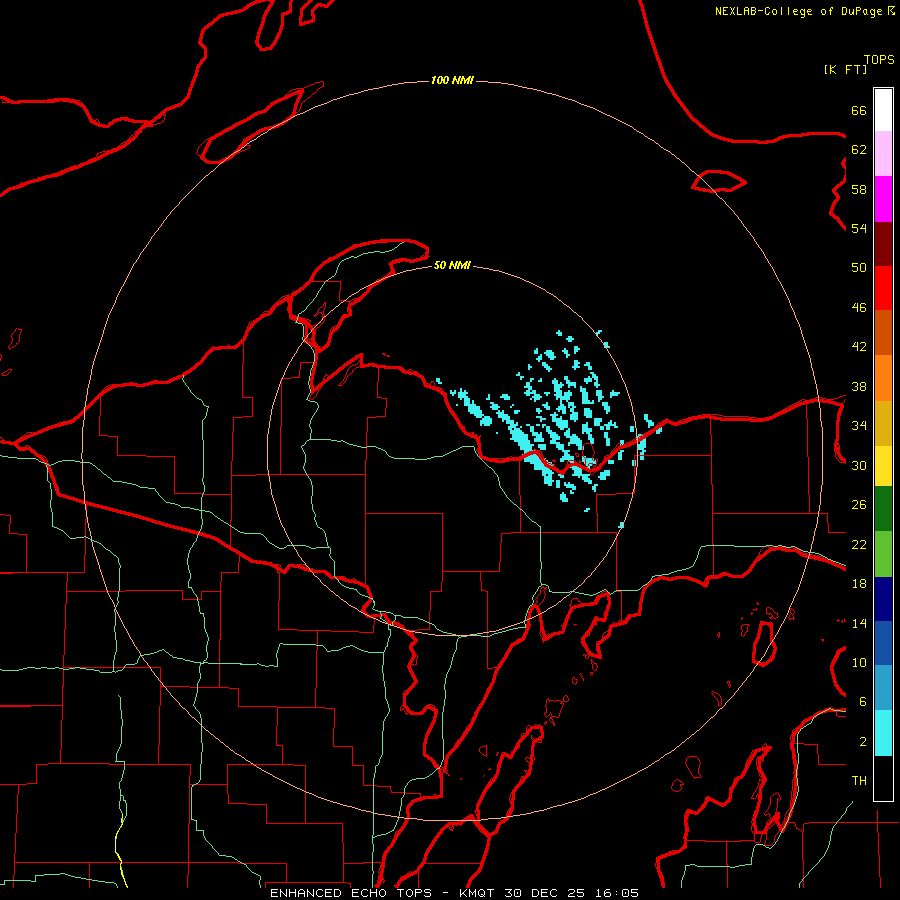This screenshot has width=900, height=900.
Task: Click the "2" scale value
Action: [x=863, y=742]
